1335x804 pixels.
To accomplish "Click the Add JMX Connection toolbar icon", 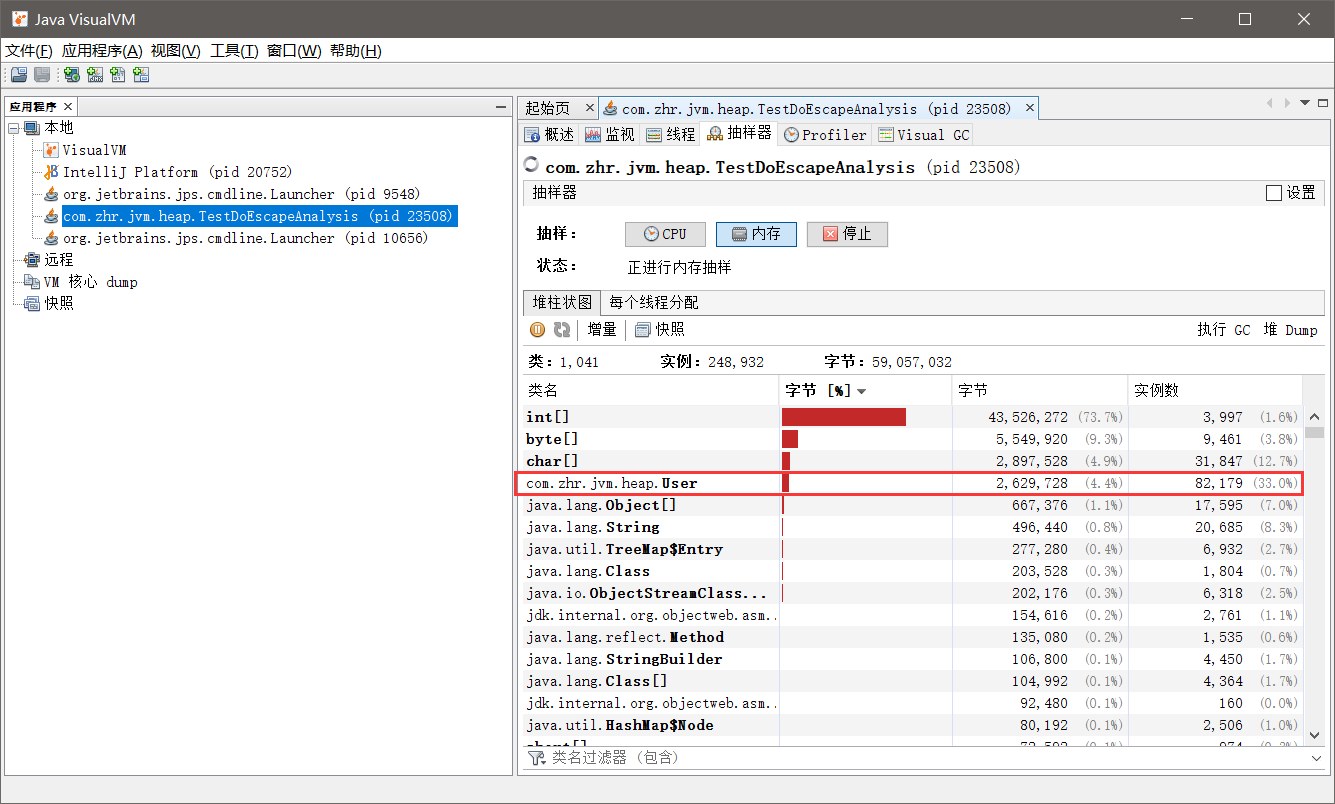I will click(x=95, y=74).
